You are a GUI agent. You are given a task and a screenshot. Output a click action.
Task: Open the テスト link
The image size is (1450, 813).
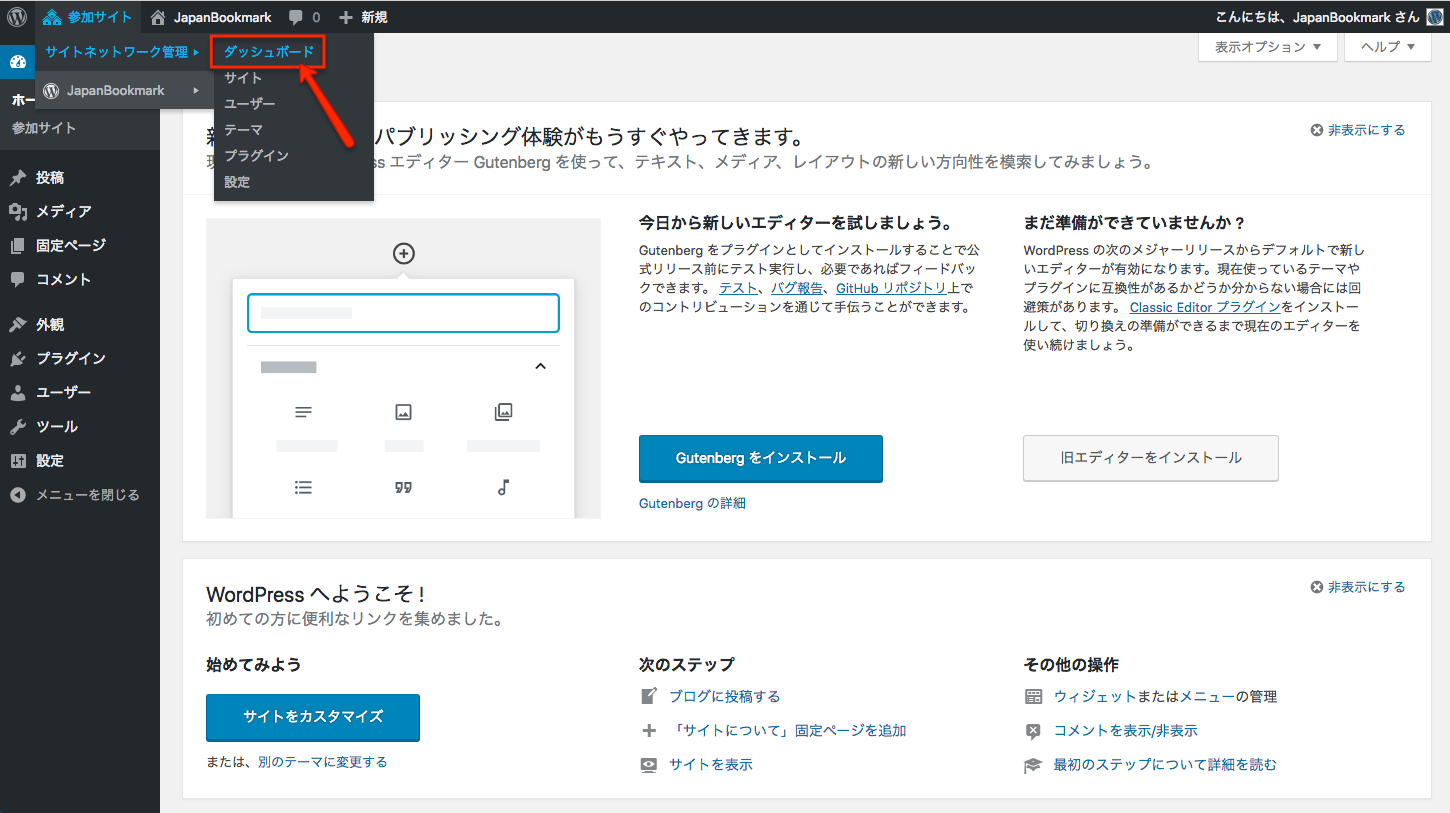(x=738, y=288)
